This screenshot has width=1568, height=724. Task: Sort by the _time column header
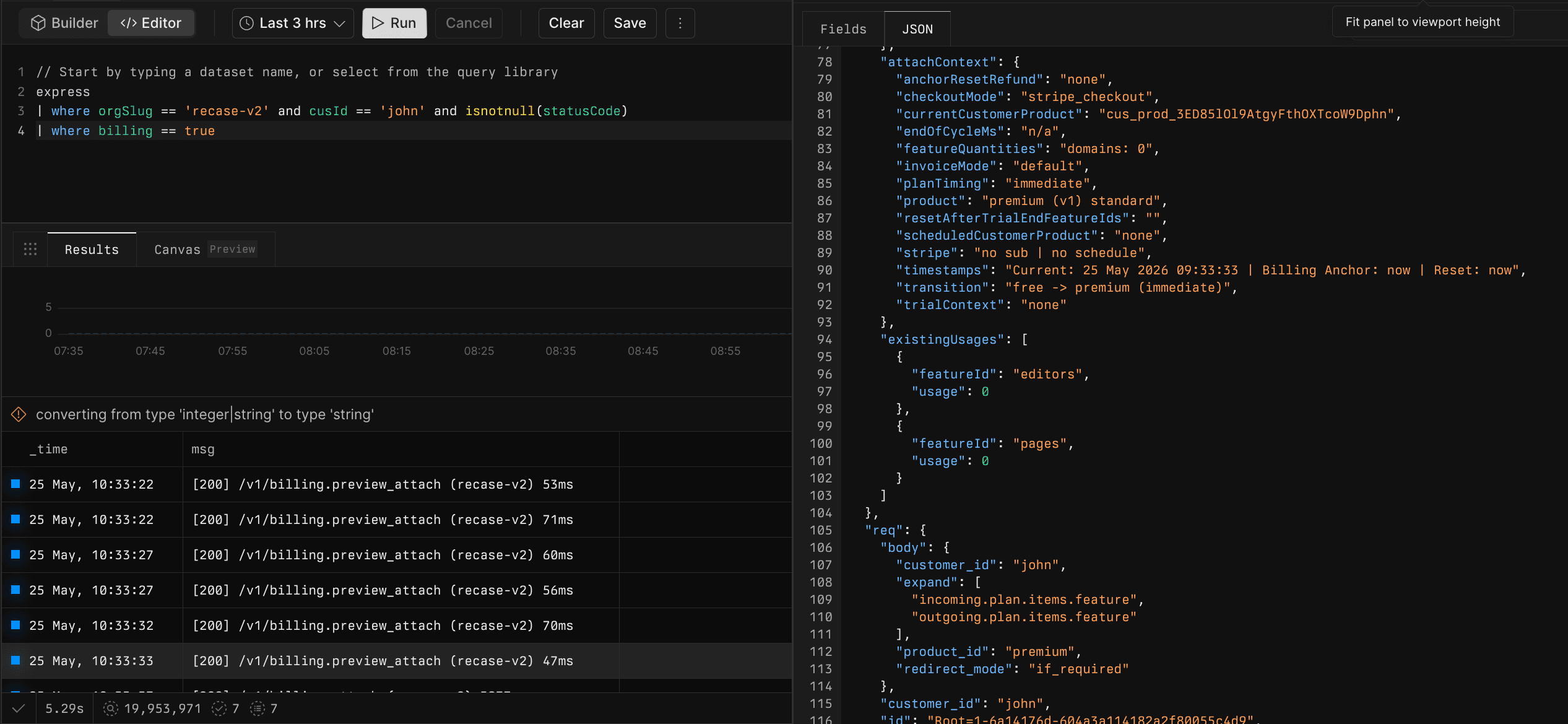pyautogui.click(x=49, y=449)
